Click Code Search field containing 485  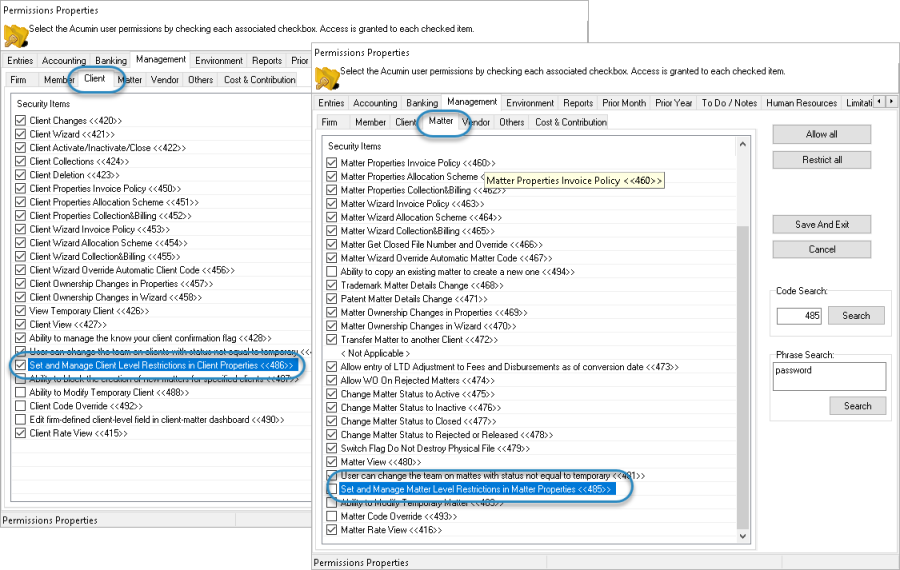click(799, 316)
